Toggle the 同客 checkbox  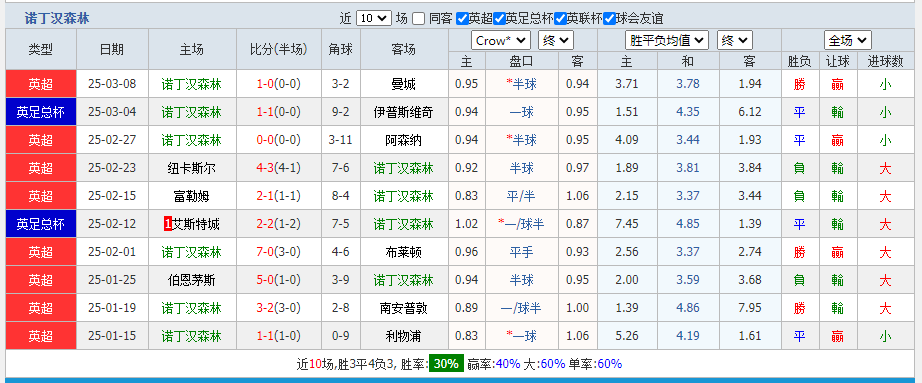click(418, 18)
